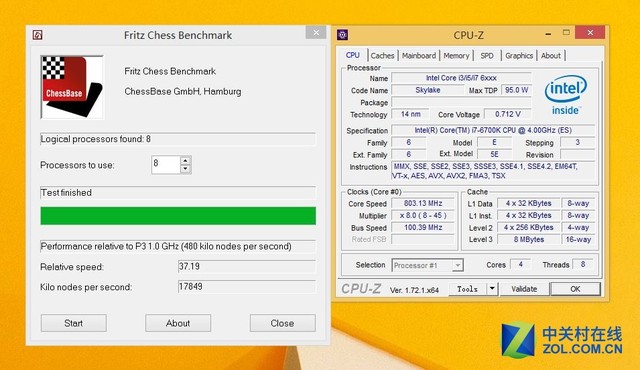Click the Validate button
Viewport: 640px width, 370px height.
pos(524,289)
